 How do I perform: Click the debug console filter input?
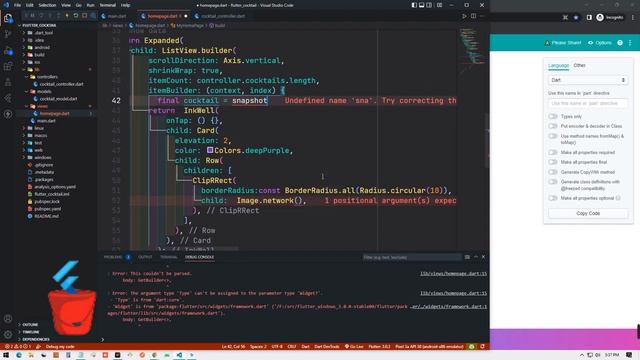412,258
